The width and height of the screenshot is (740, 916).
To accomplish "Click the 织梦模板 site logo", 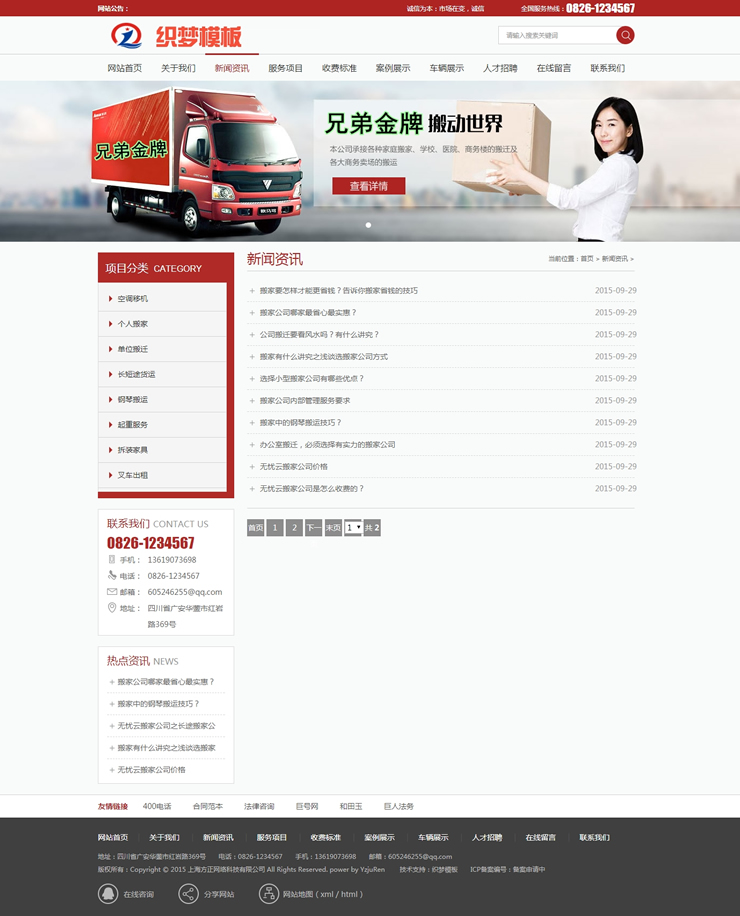I will click(176, 37).
